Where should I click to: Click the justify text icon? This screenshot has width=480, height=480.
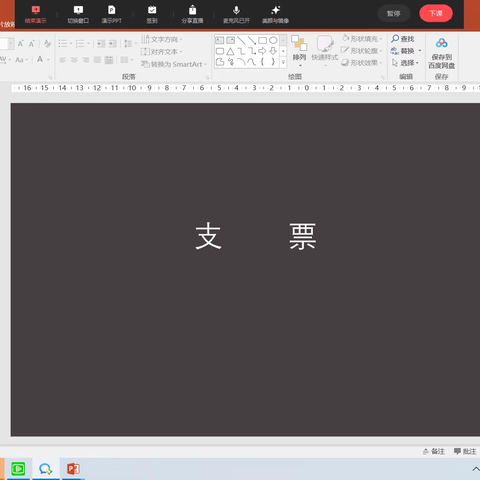[x=97, y=60]
